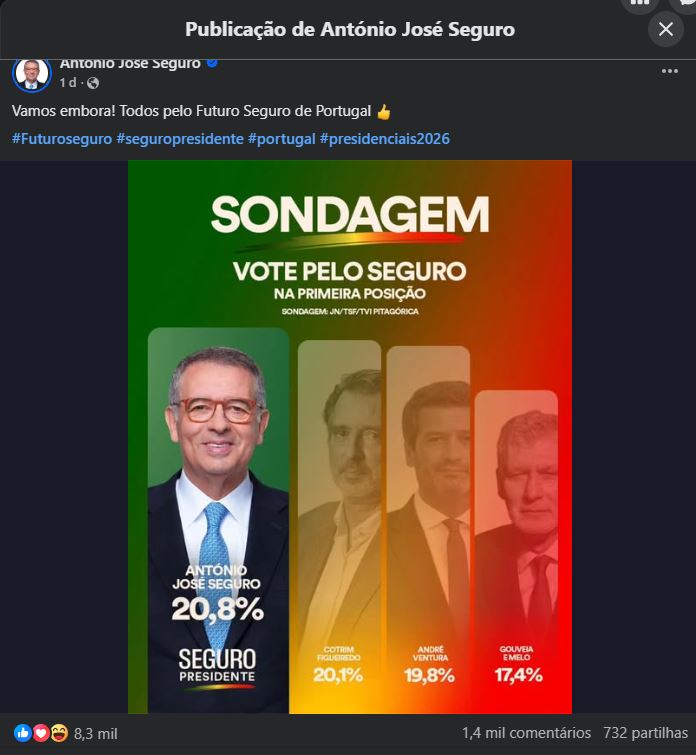
Task: Open the #presidenciais2026 hashtag
Action: click(x=385, y=138)
